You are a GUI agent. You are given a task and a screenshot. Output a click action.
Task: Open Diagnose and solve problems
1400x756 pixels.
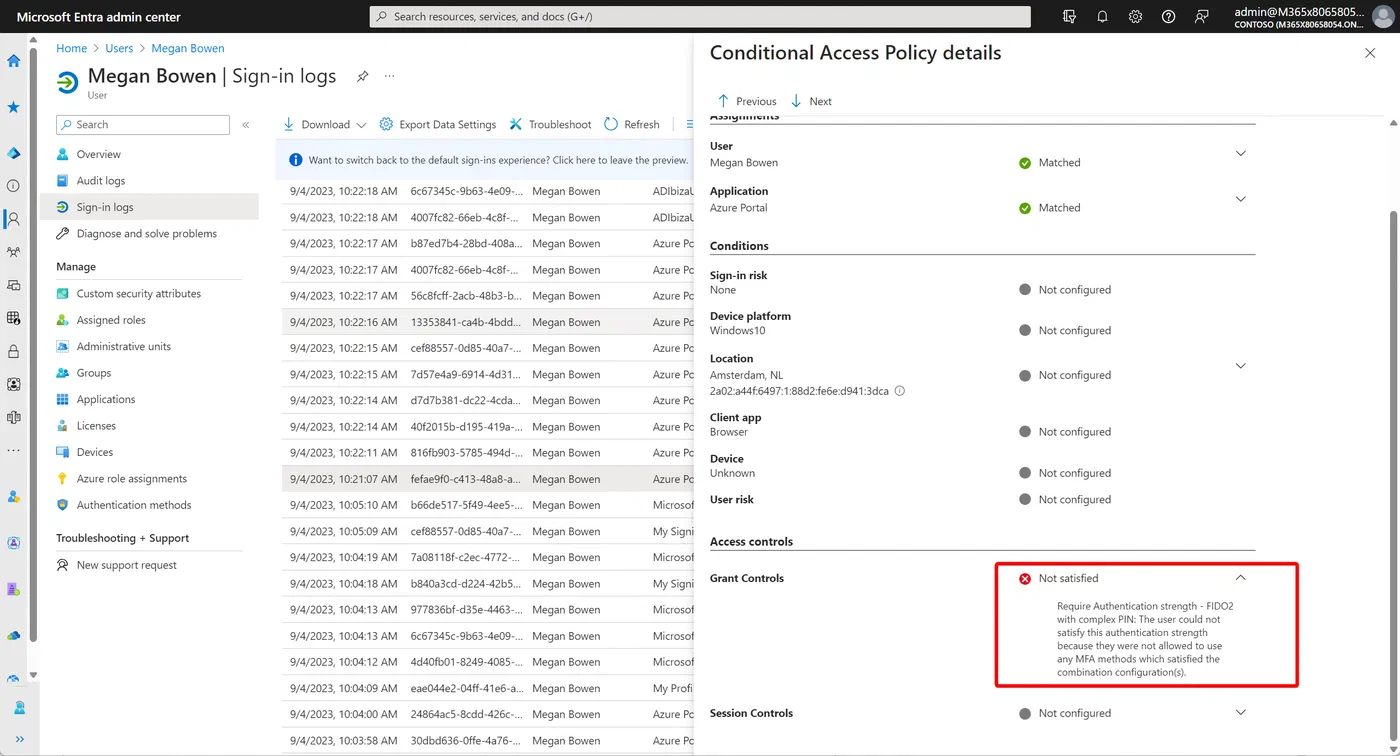coord(149,233)
